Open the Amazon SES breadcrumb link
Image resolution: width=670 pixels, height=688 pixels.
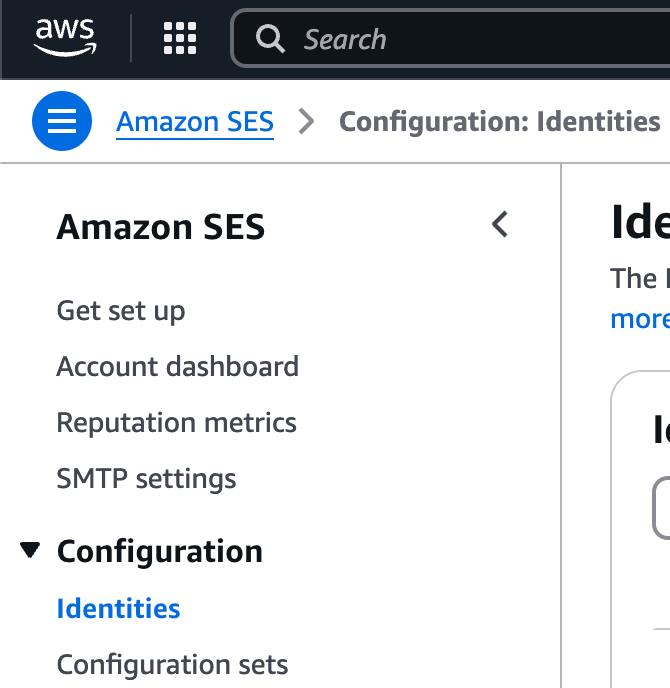coord(195,122)
